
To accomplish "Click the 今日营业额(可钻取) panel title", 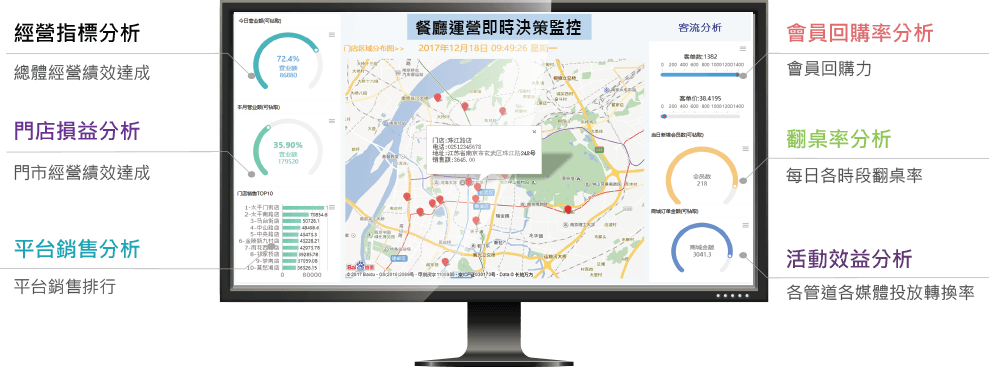I will point(260,21).
